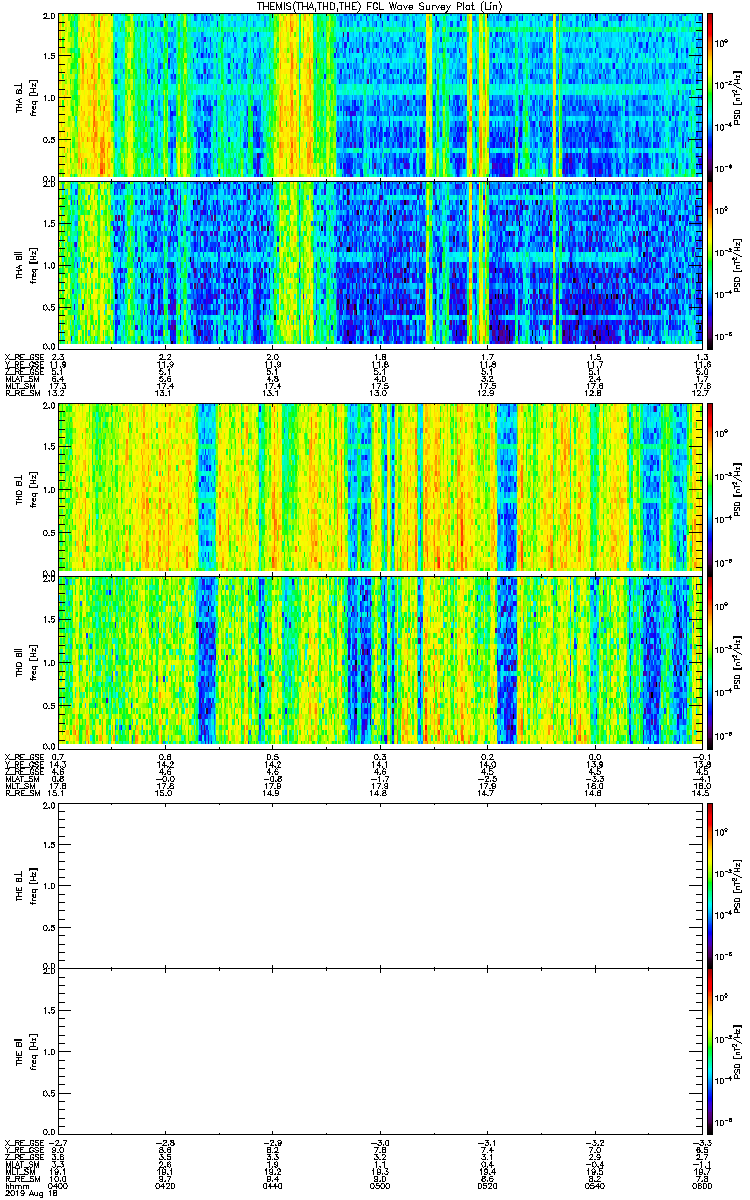Click R_RE_SM value 13.2 under THA panels
The width and height of the screenshot is (750, 1200).
[58, 393]
